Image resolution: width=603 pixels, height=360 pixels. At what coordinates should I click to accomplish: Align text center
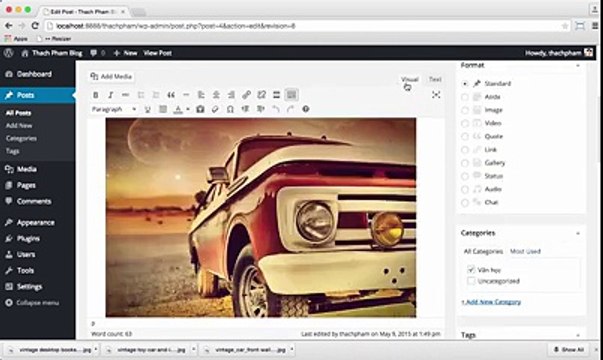tap(216, 95)
